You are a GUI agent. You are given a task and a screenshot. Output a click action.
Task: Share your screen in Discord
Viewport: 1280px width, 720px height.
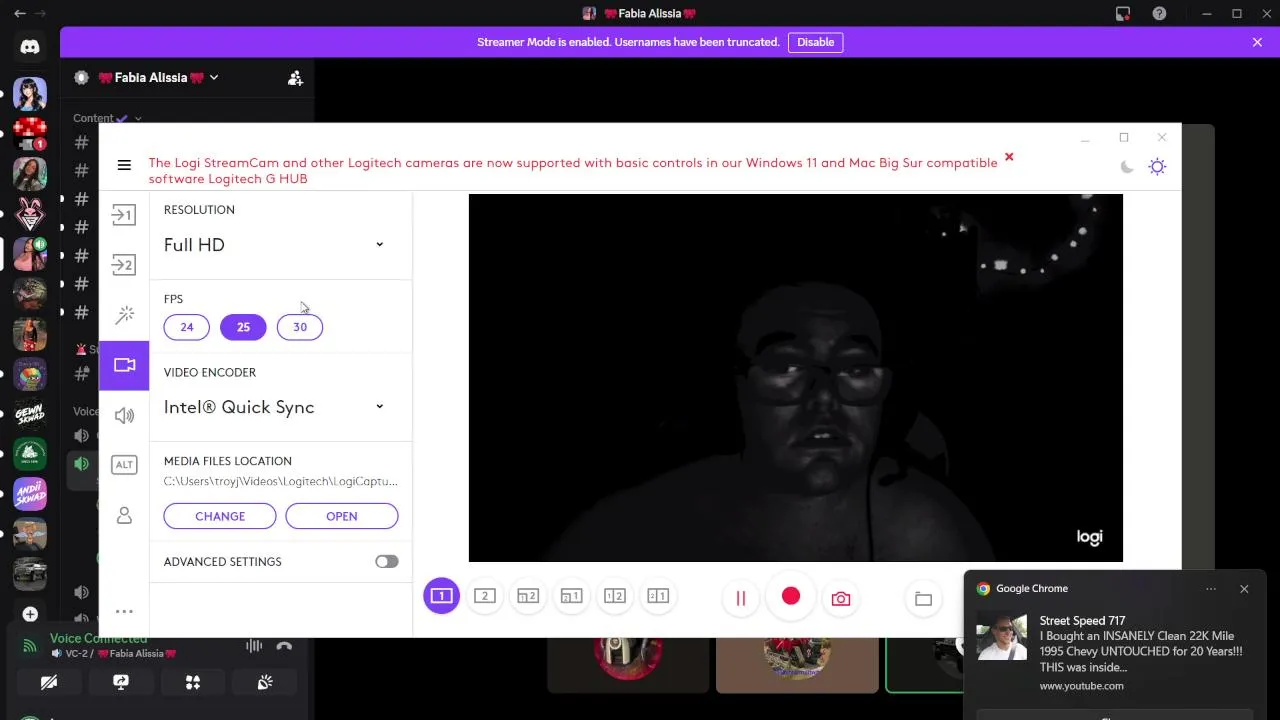click(x=121, y=682)
